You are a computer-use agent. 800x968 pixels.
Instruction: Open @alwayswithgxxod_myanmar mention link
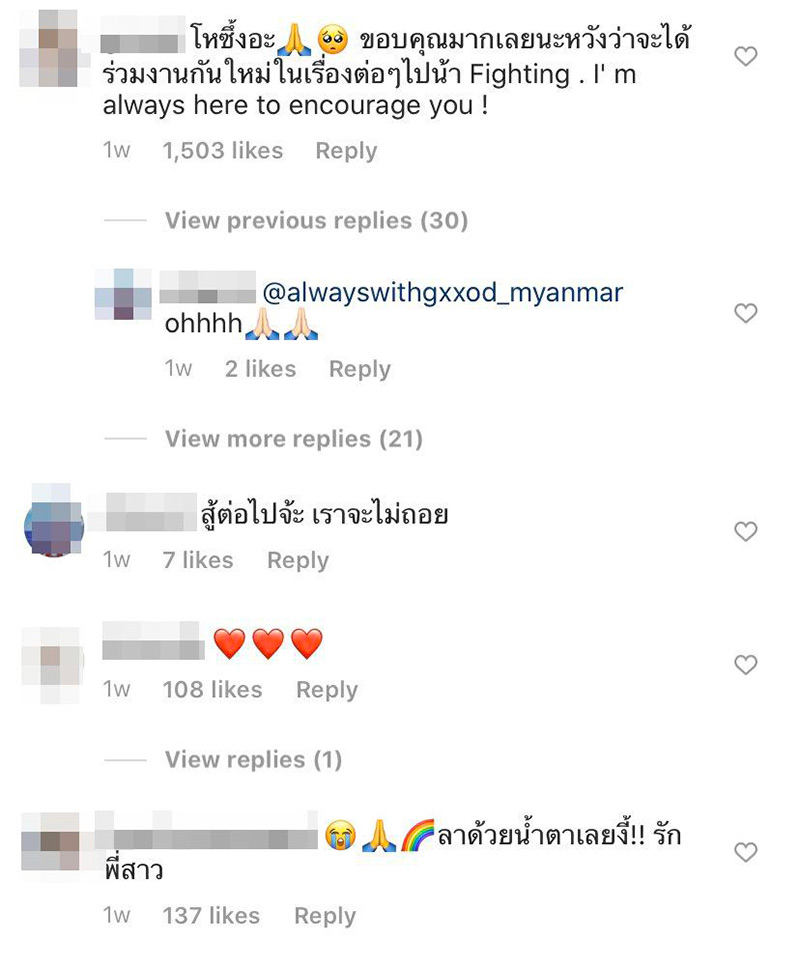(443, 293)
